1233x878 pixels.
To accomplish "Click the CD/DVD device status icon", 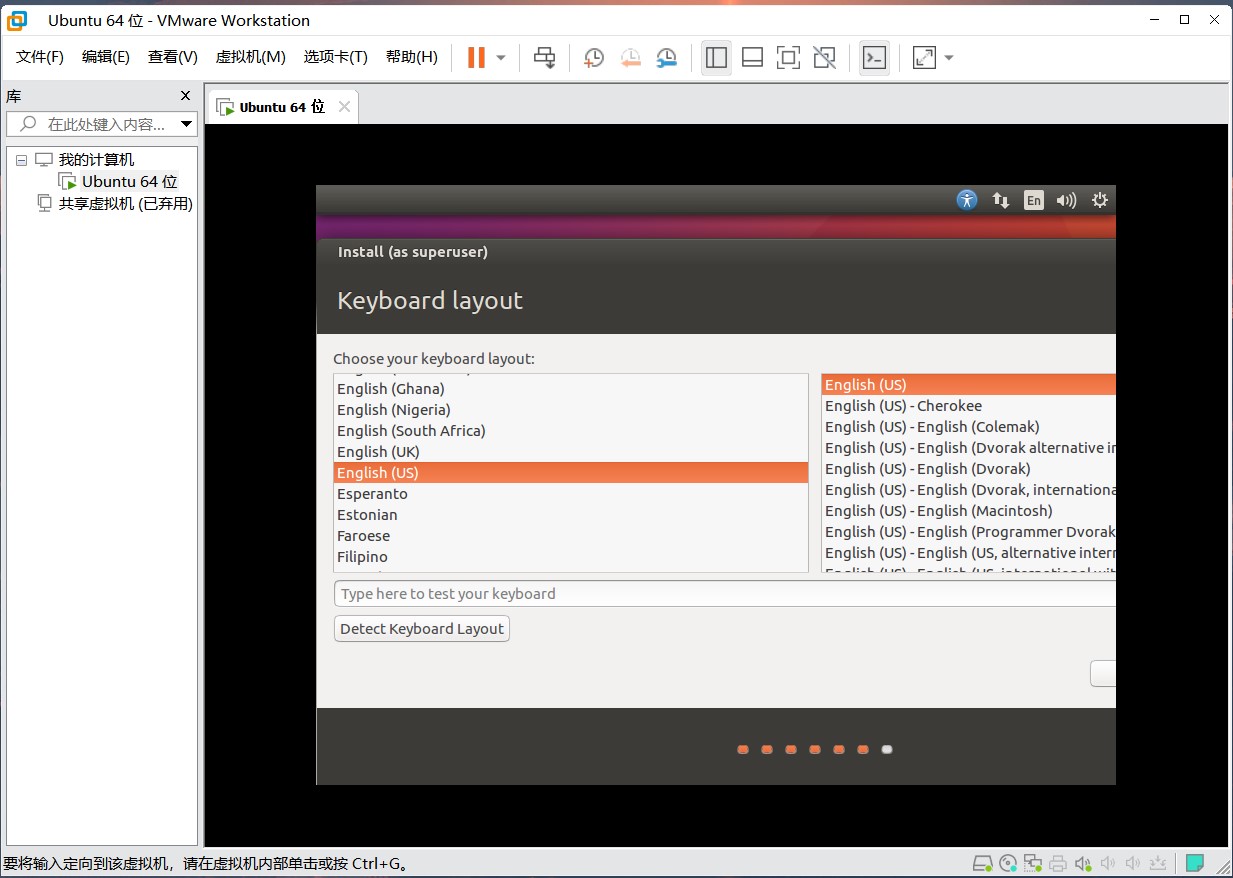I will (x=1008, y=863).
